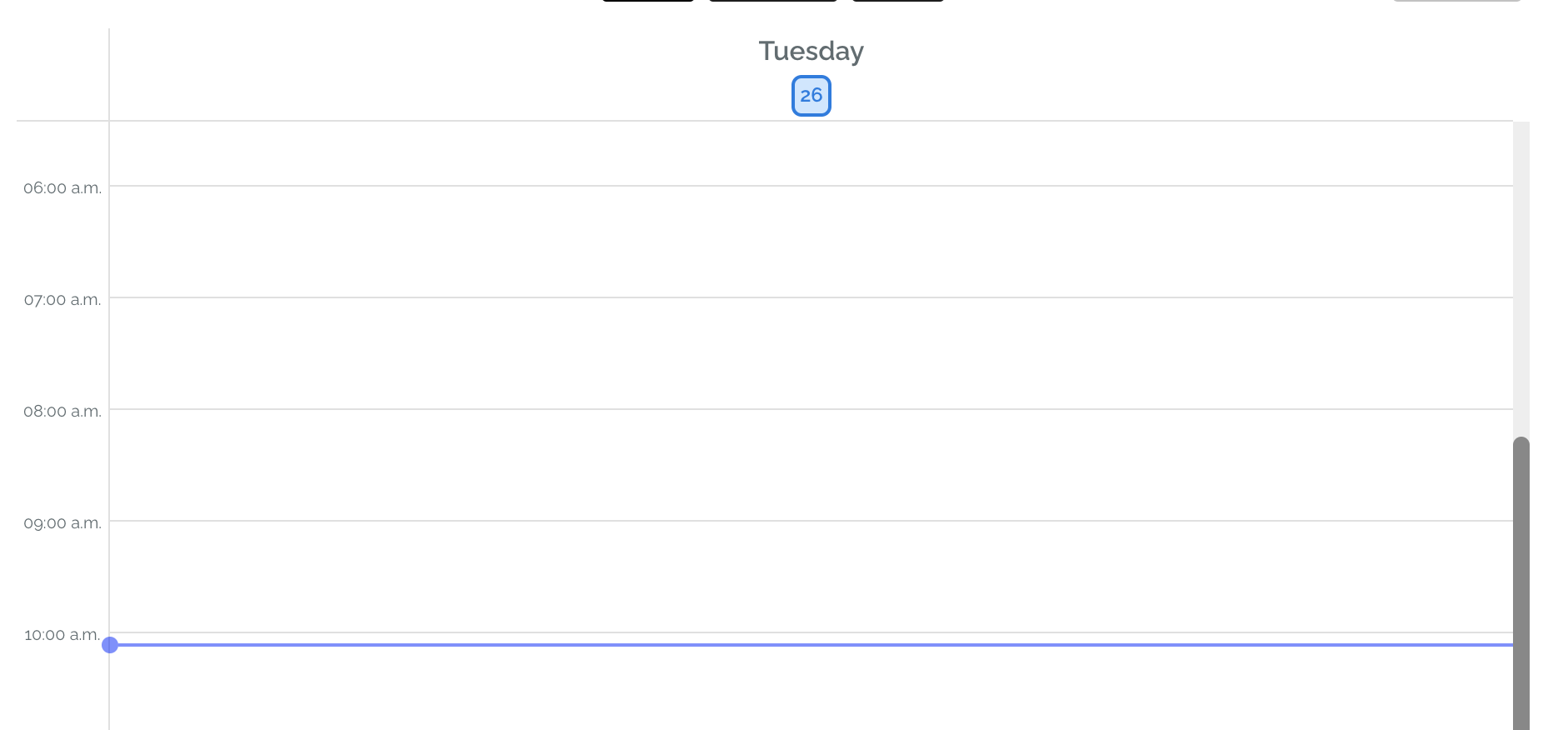Screen dimensions: 1568x730
Task: Click the gray button at top right
Action: coord(1458,2)
